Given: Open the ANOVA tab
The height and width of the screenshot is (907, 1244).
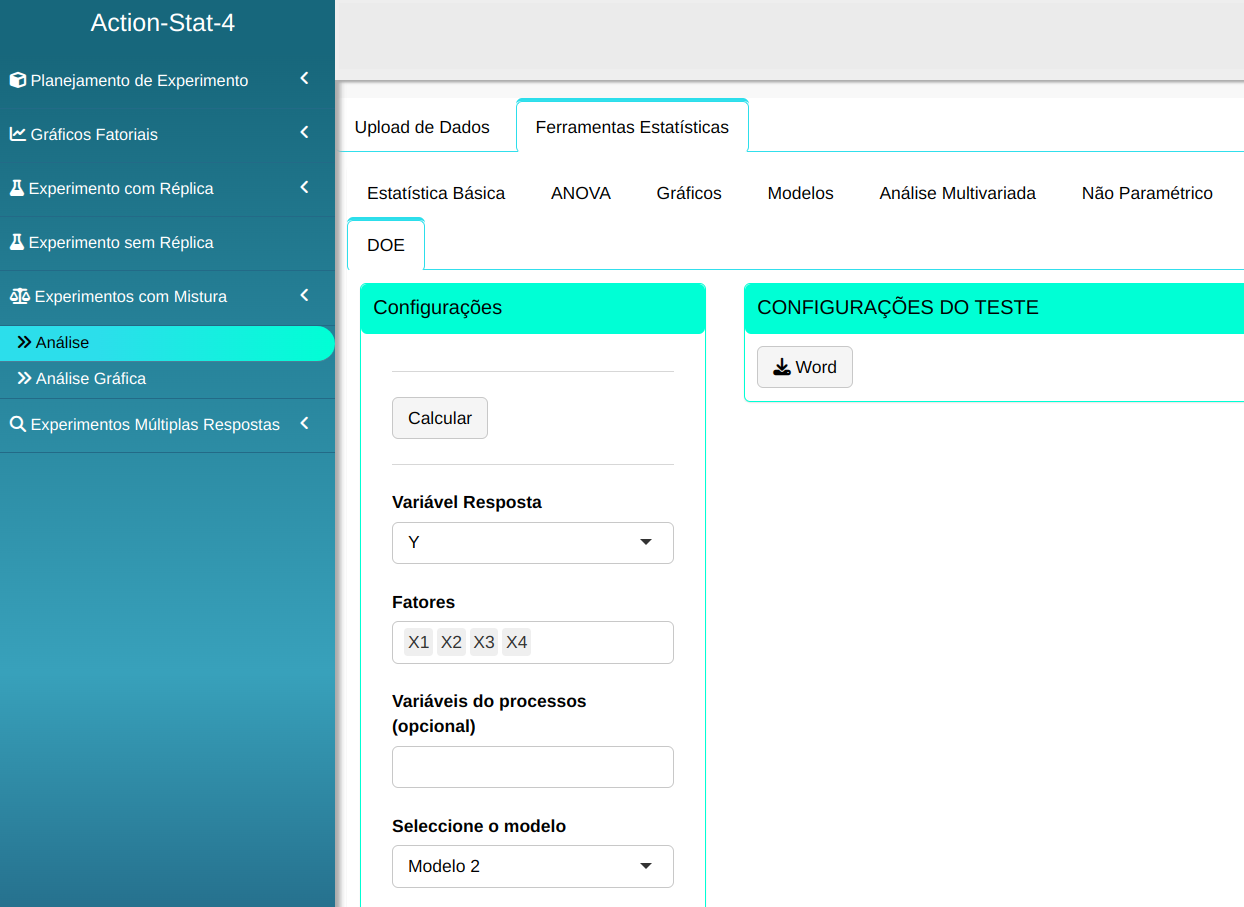Looking at the screenshot, I should 580,193.
